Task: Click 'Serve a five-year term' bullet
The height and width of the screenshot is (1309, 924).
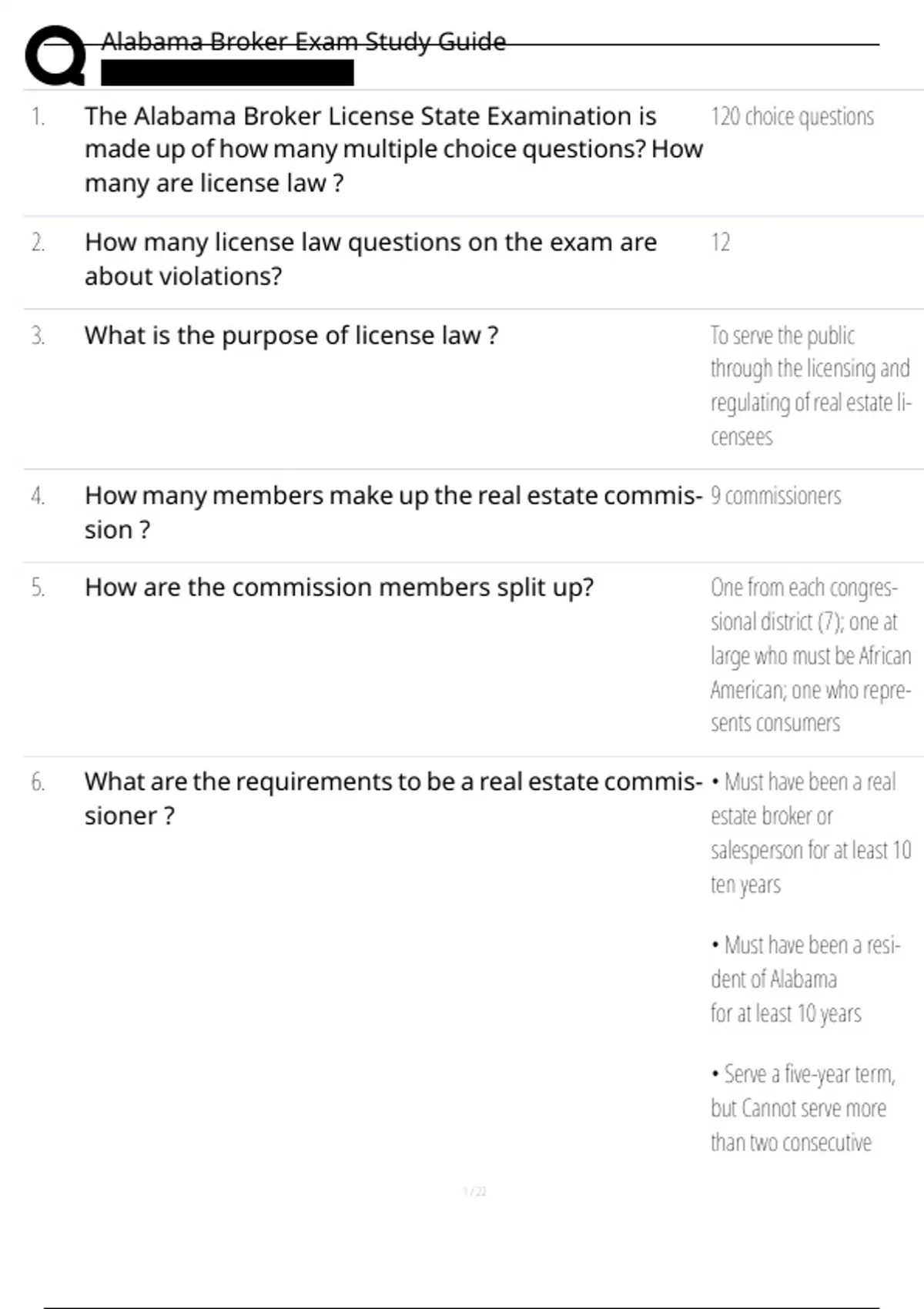Action: click(x=803, y=1108)
